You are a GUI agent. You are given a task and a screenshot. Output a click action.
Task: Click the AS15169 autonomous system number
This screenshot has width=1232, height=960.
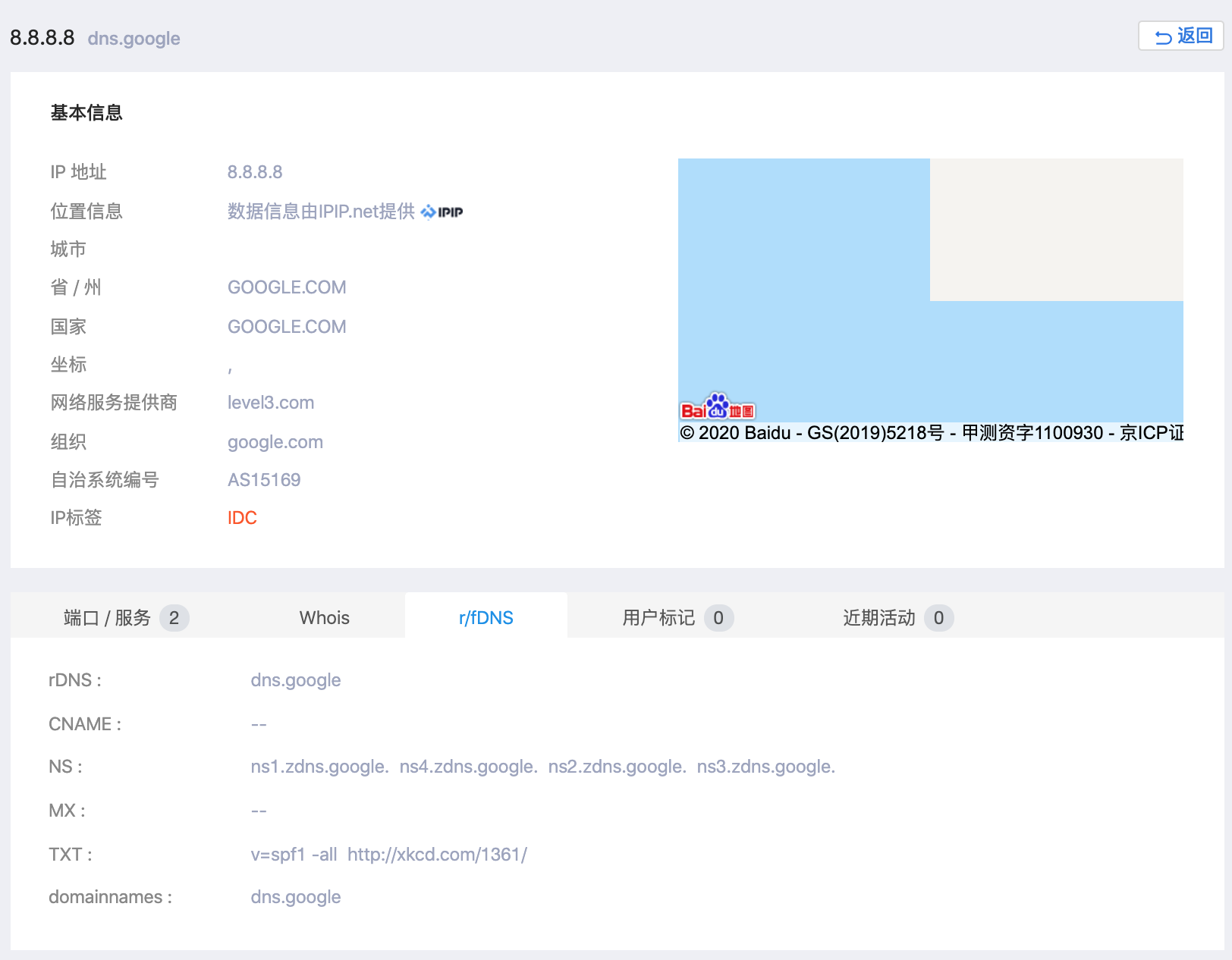pyautogui.click(x=264, y=480)
